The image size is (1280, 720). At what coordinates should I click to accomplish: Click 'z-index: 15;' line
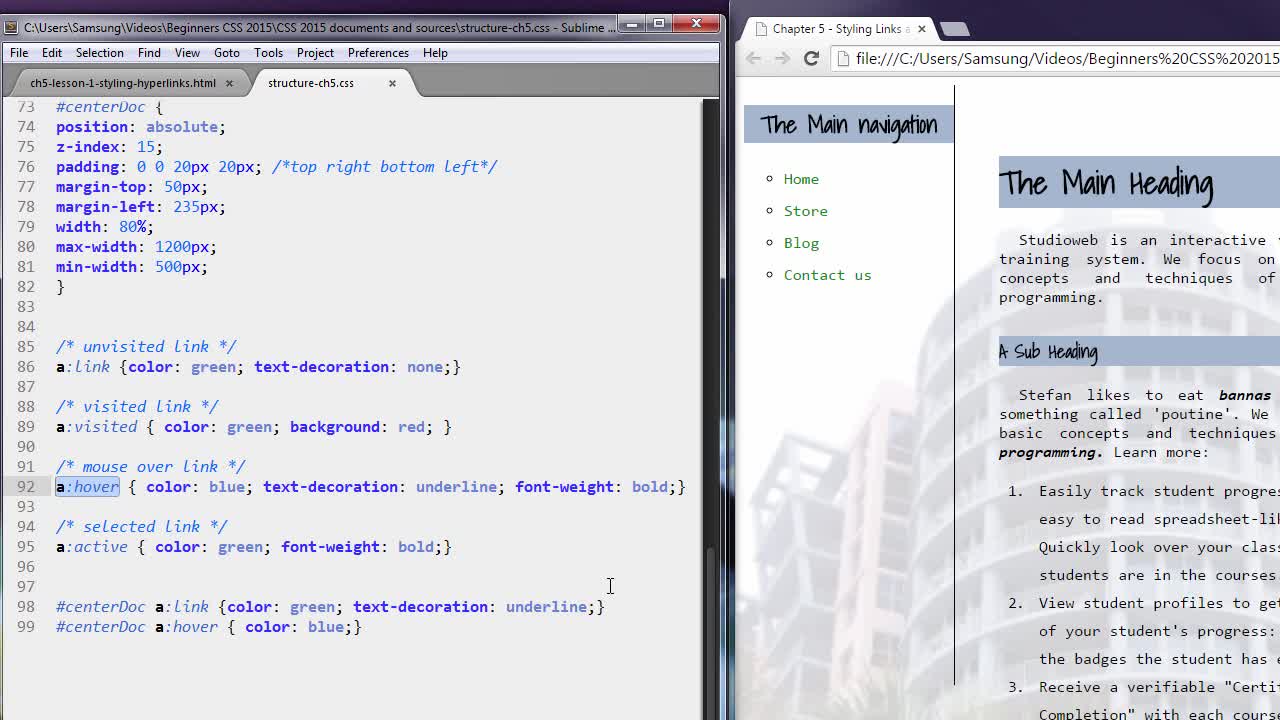[109, 147]
